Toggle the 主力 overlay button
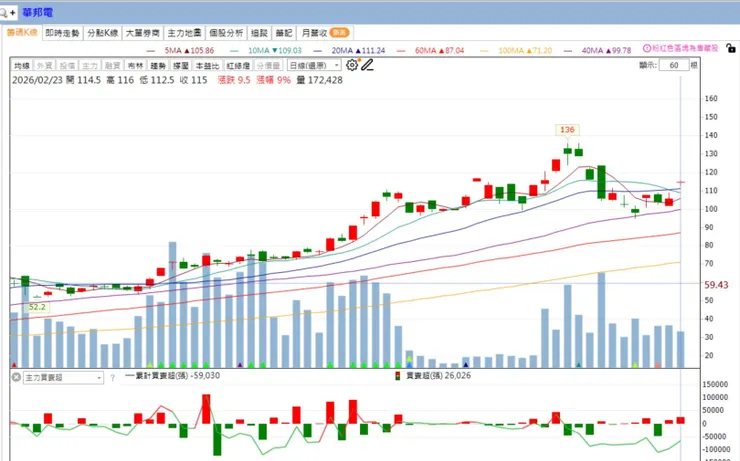Image resolution: width=740 pixels, height=461 pixels. [90, 66]
